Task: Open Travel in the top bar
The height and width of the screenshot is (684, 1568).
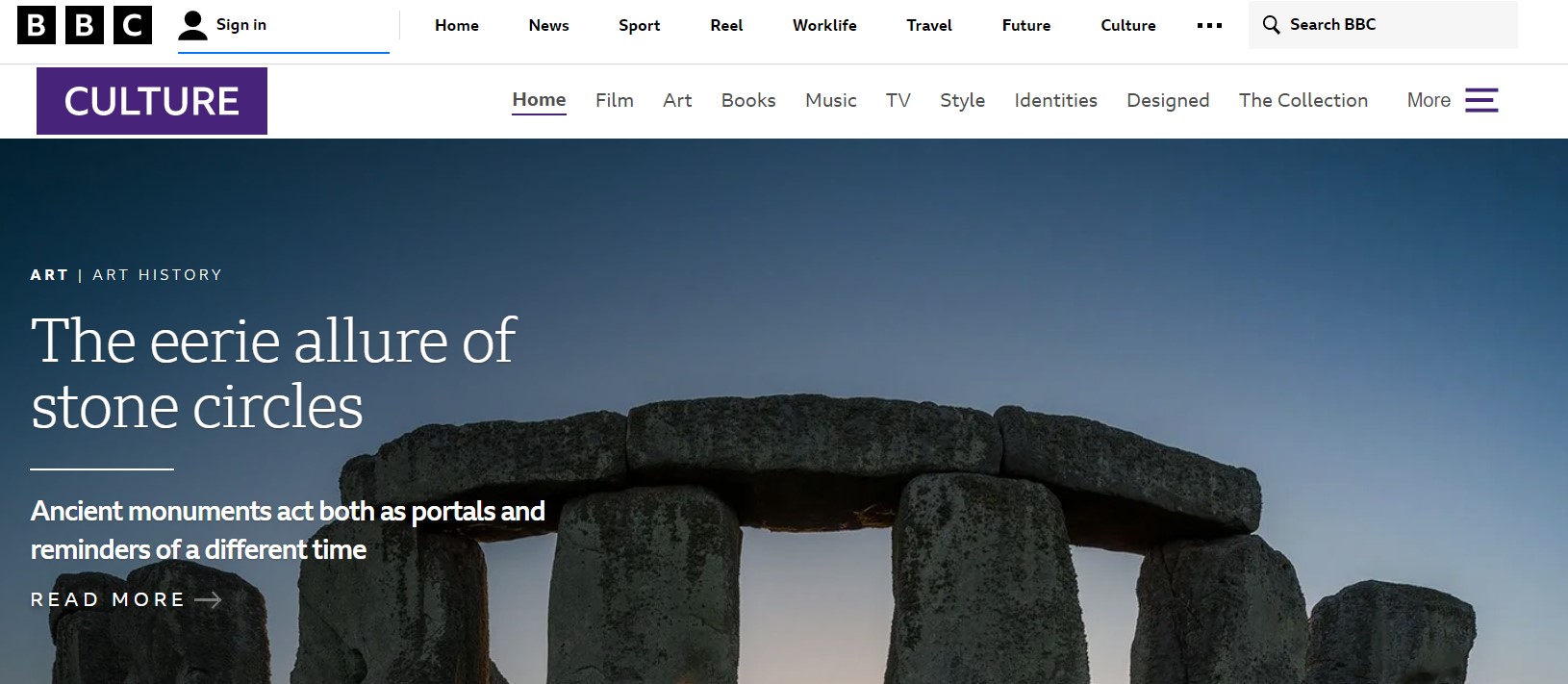Action: pos(929,25)
